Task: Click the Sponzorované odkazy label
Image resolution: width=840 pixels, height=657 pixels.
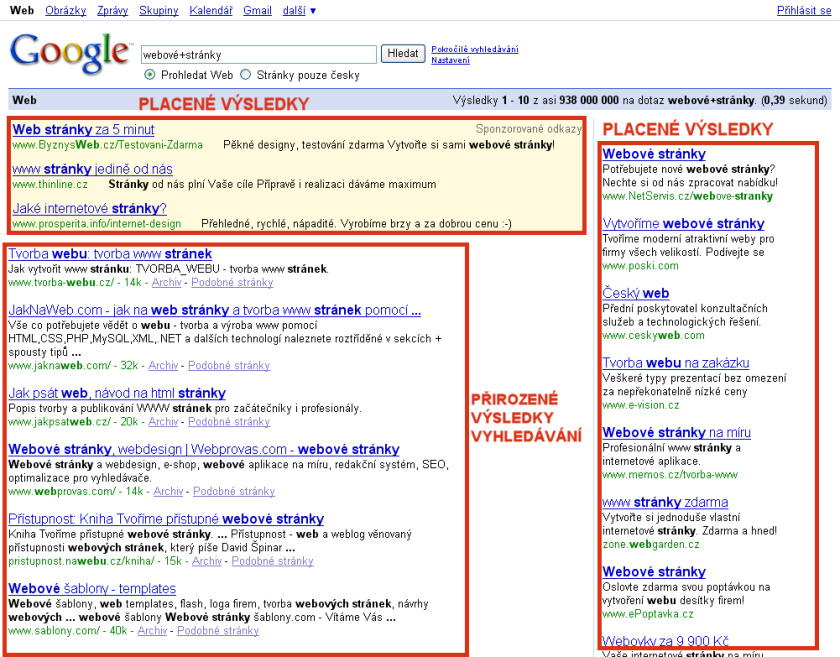Action: pos(528,129)
